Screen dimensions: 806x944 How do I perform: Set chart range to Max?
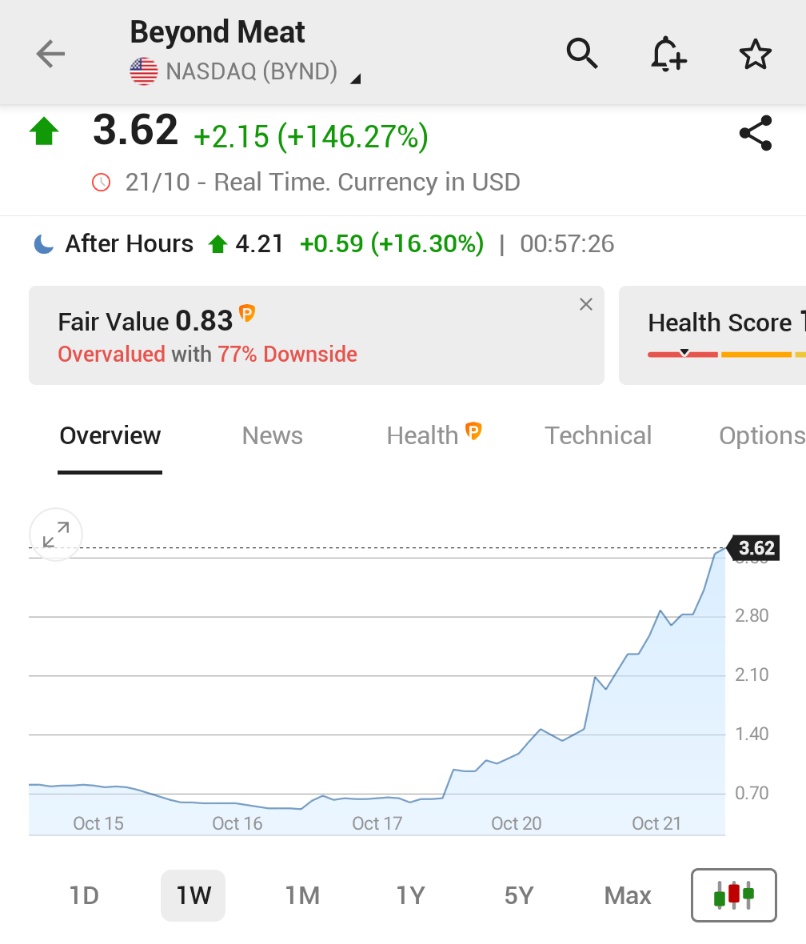tap(628, 895)
